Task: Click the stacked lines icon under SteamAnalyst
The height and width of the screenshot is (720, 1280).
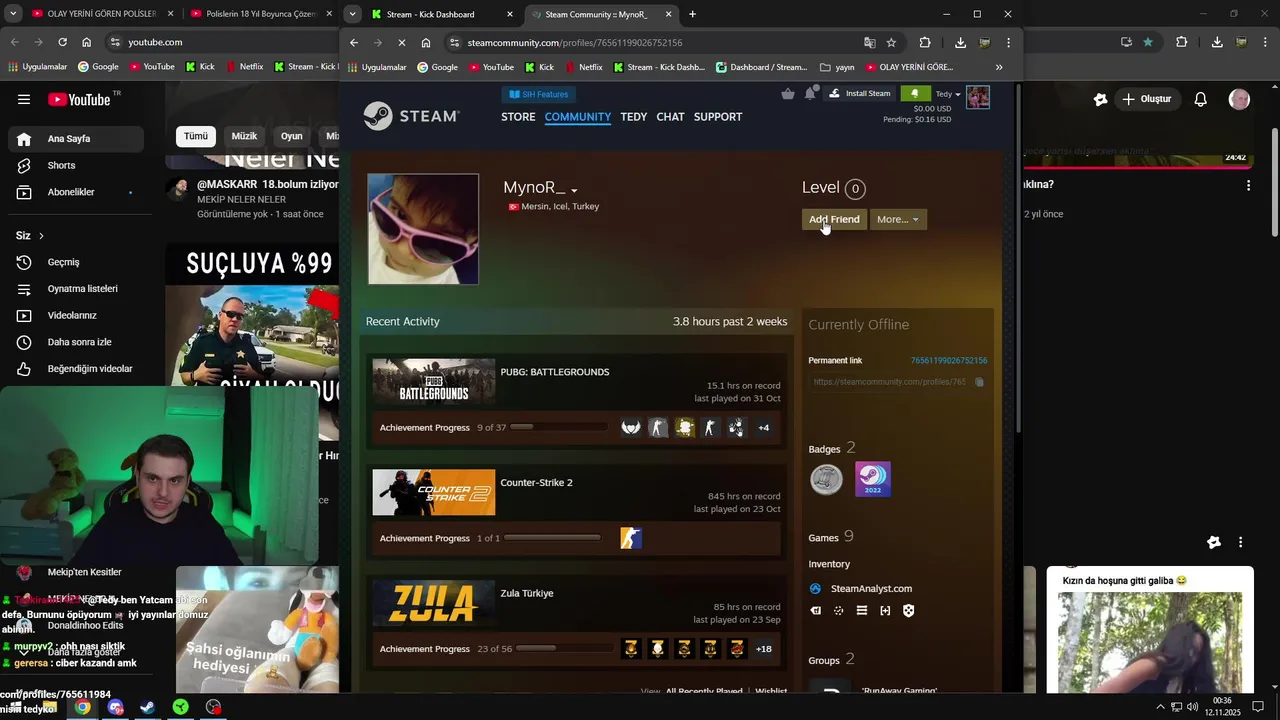Action: pyautogui.click(x=862, y=611)
